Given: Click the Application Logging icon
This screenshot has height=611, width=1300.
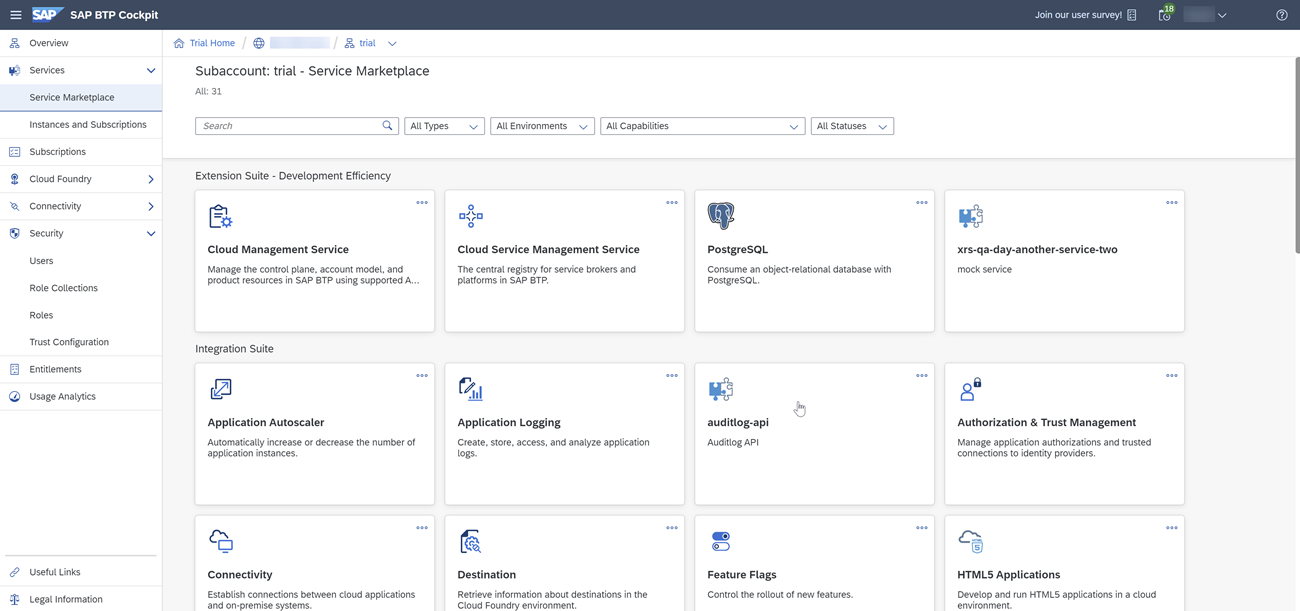Looking at the screenshot, I should coord(470,389).
